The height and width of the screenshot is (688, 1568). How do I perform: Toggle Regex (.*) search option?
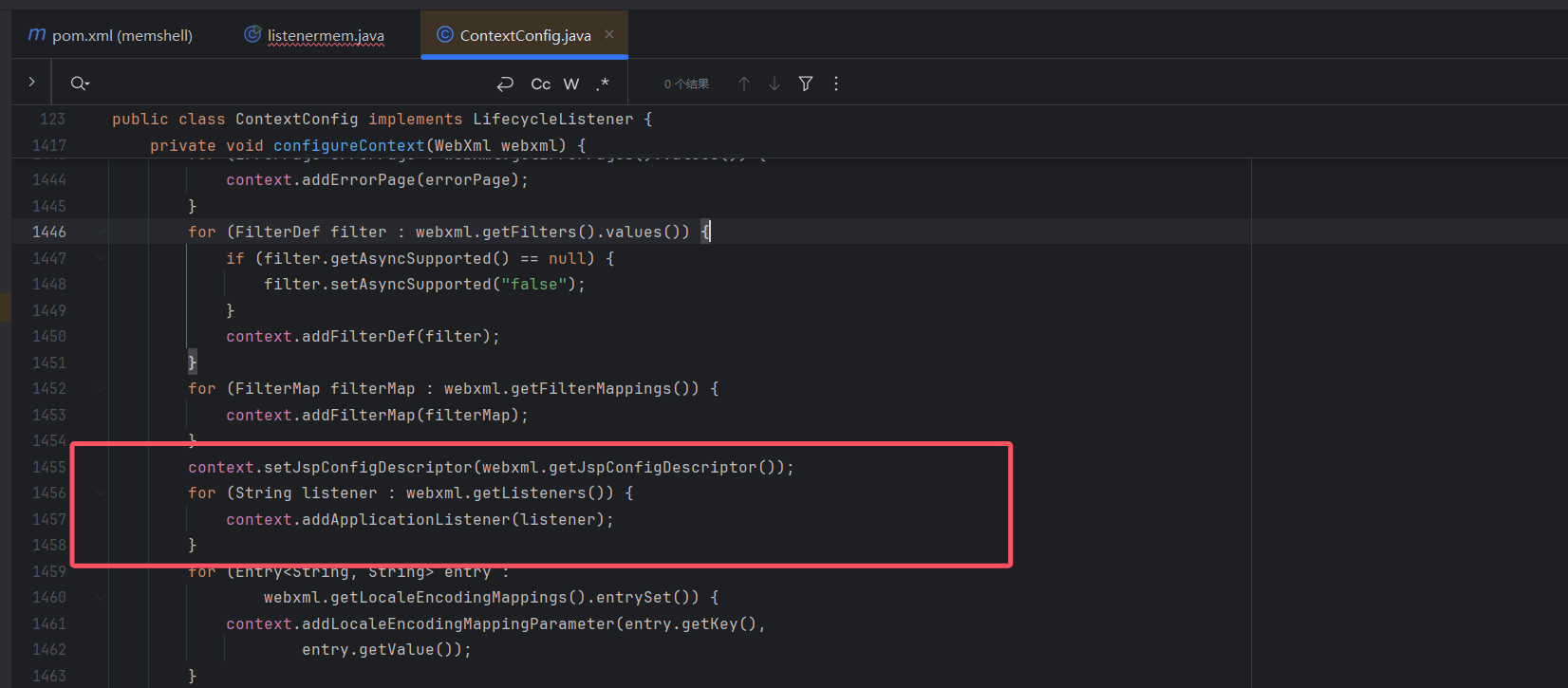pyautogui.click(x=603, y=84)
